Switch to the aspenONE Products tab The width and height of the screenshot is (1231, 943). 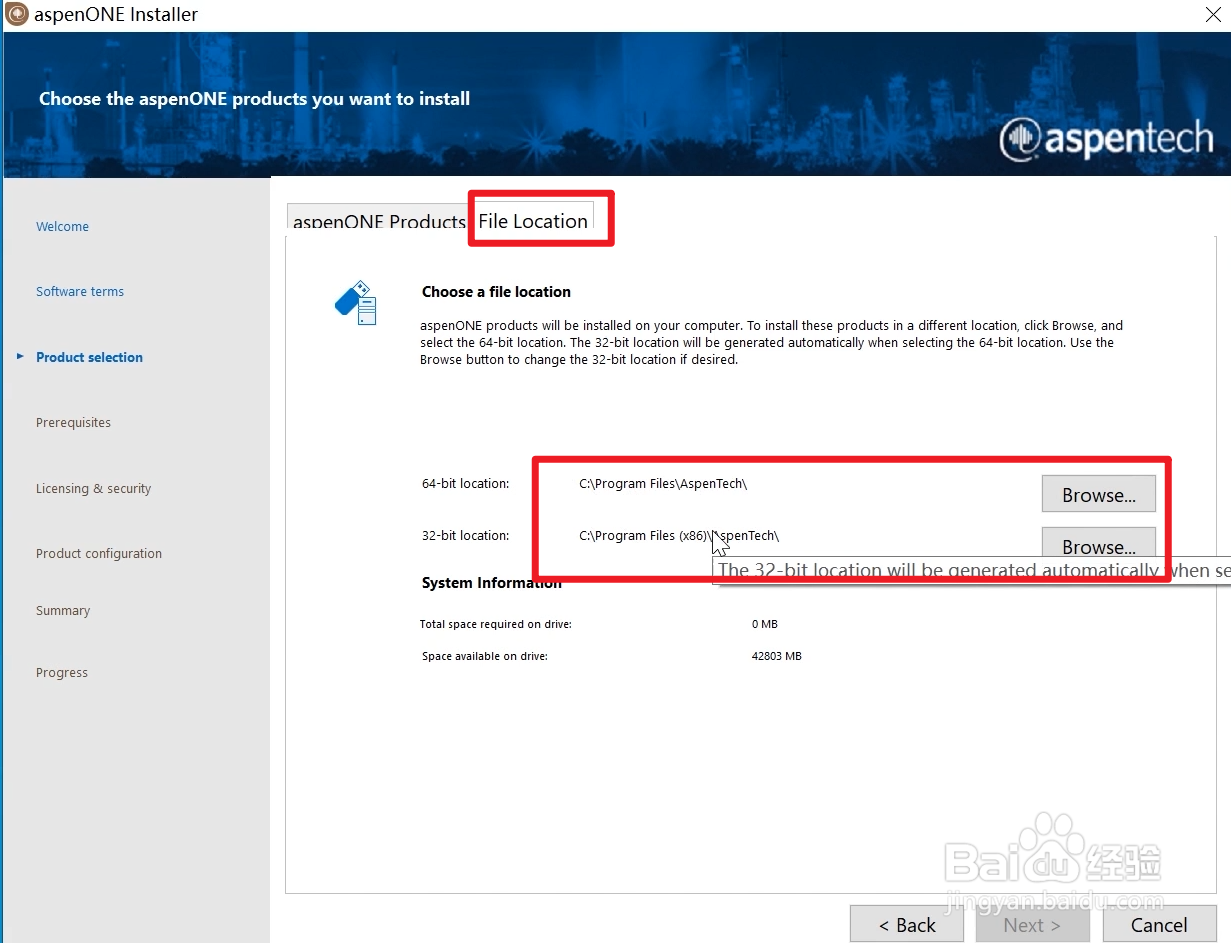tap(378, 219)
